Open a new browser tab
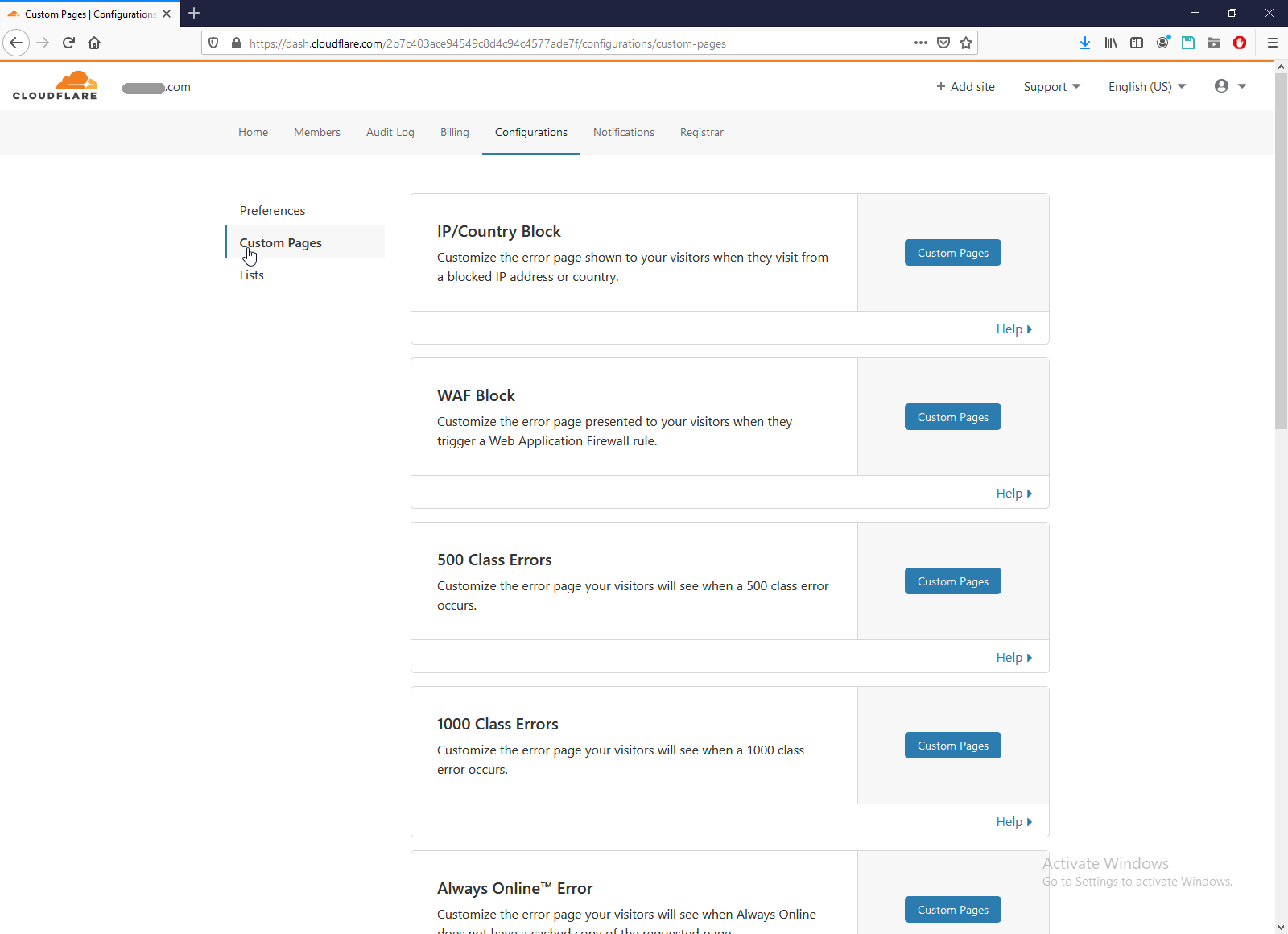The width and height of the screenshot is (1288, 934). pyautogui.click(x=194, y=13)
